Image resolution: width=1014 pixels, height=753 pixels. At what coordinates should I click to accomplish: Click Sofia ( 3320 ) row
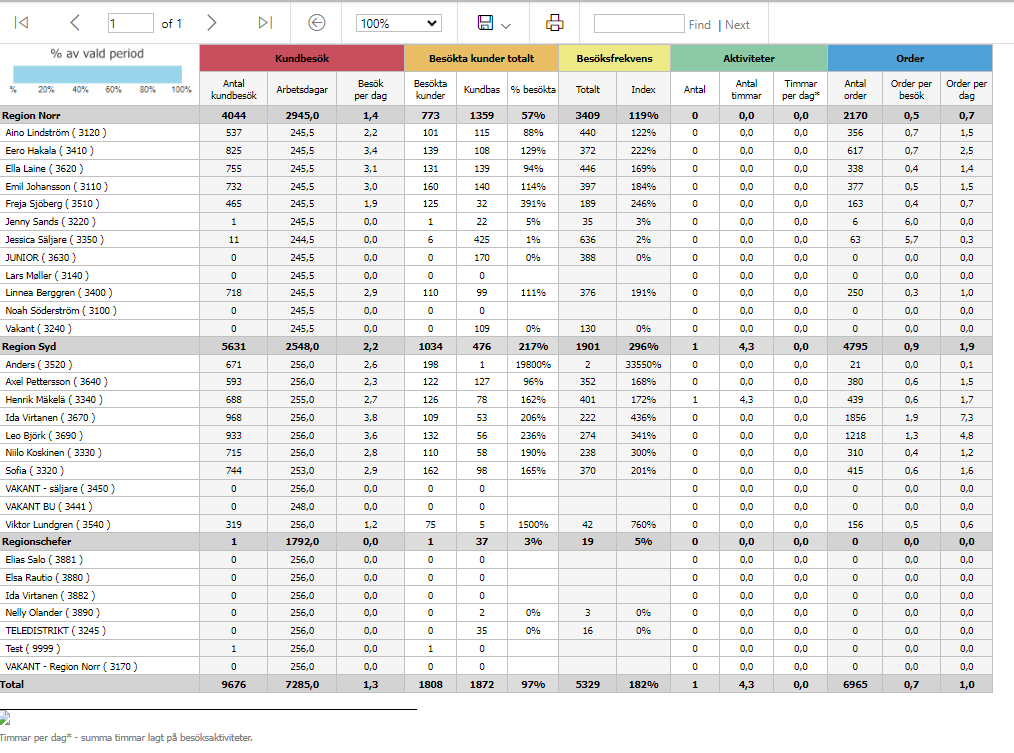[496, 470]
